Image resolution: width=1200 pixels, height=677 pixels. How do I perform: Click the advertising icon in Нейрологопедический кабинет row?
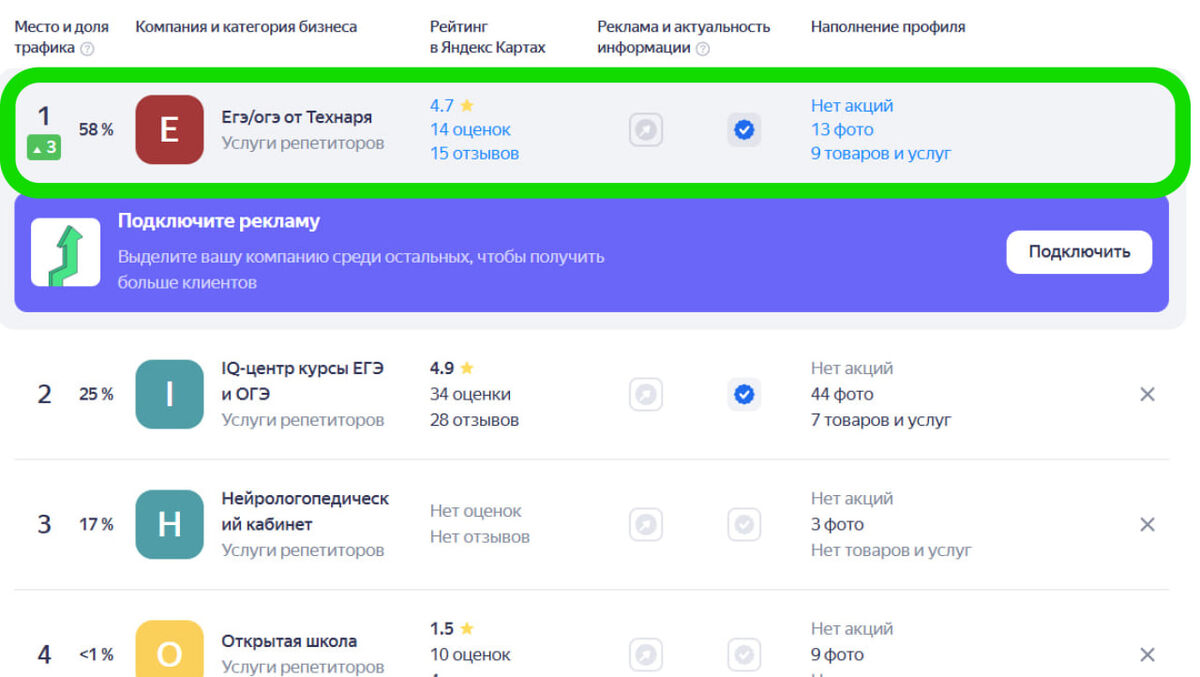coord(646,524)
